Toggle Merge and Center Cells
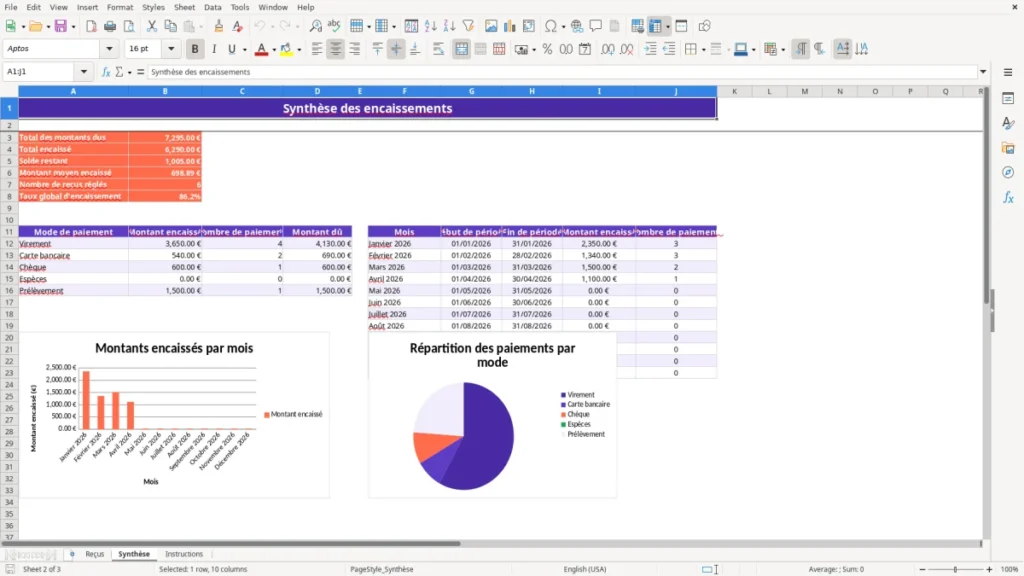 [461, 49]
